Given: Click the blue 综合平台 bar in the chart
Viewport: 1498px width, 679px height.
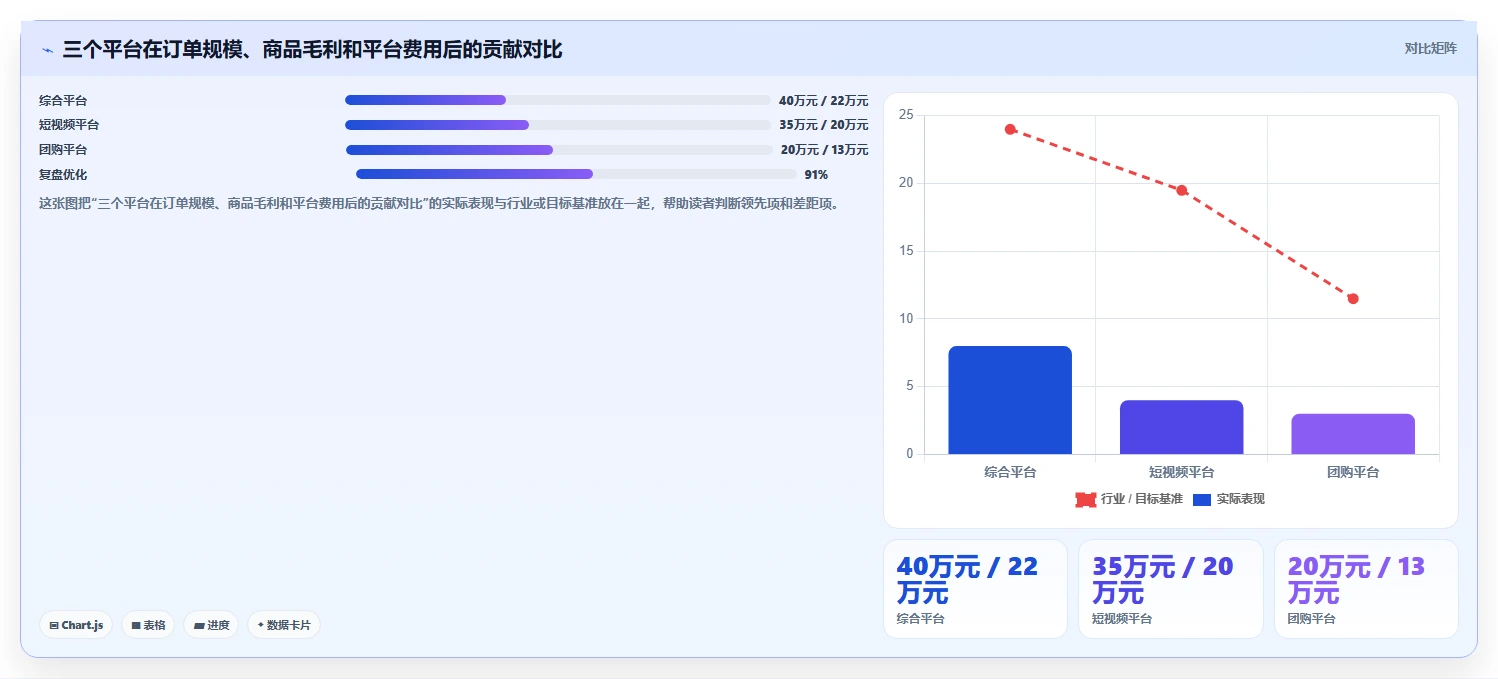Looking at the screenshot, I should coord(1010,400).
